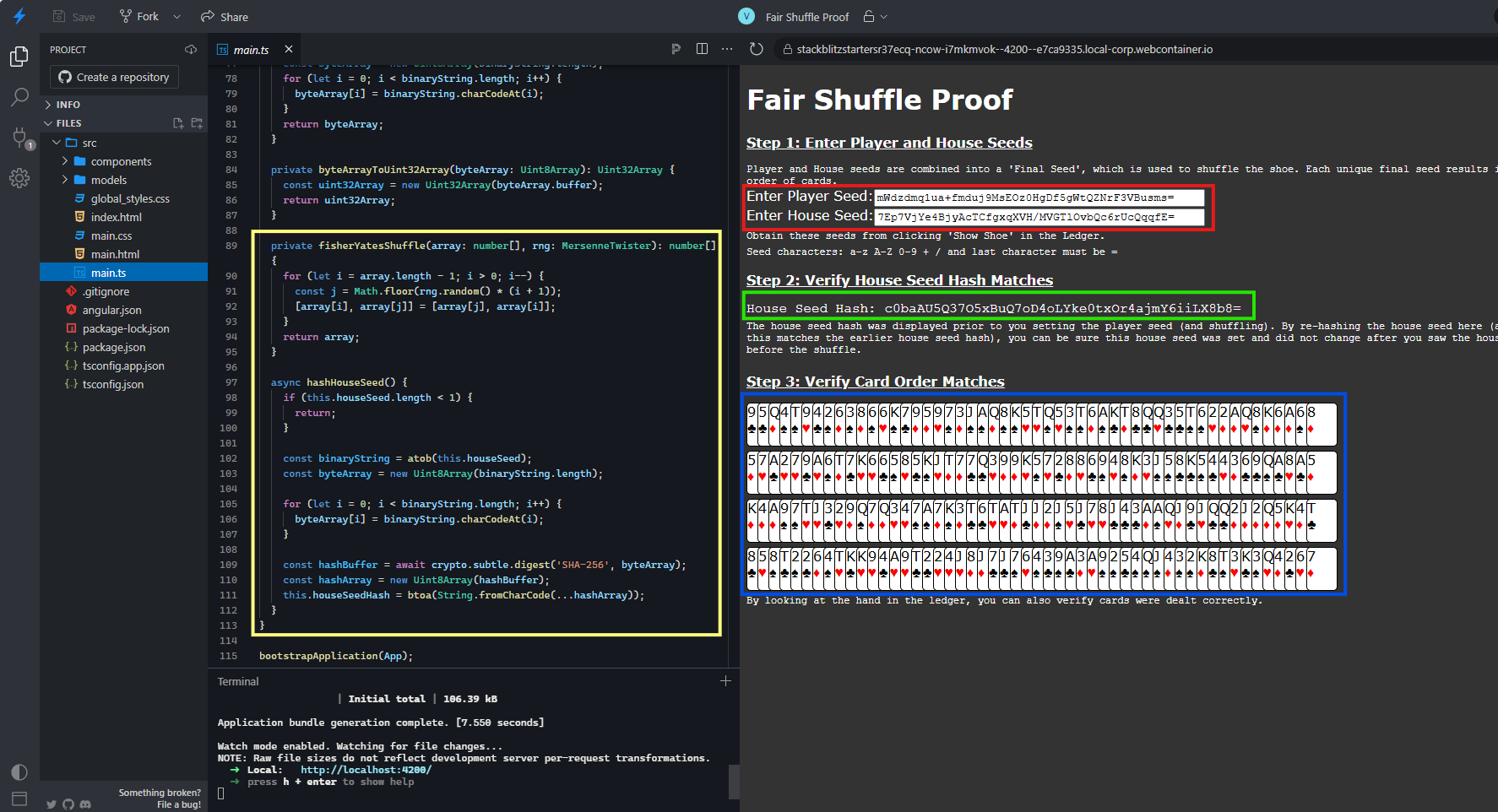Click the user avatar V icon
Image resolution: width=1498 pixels, height=812 pixels.
click(746, 16)
